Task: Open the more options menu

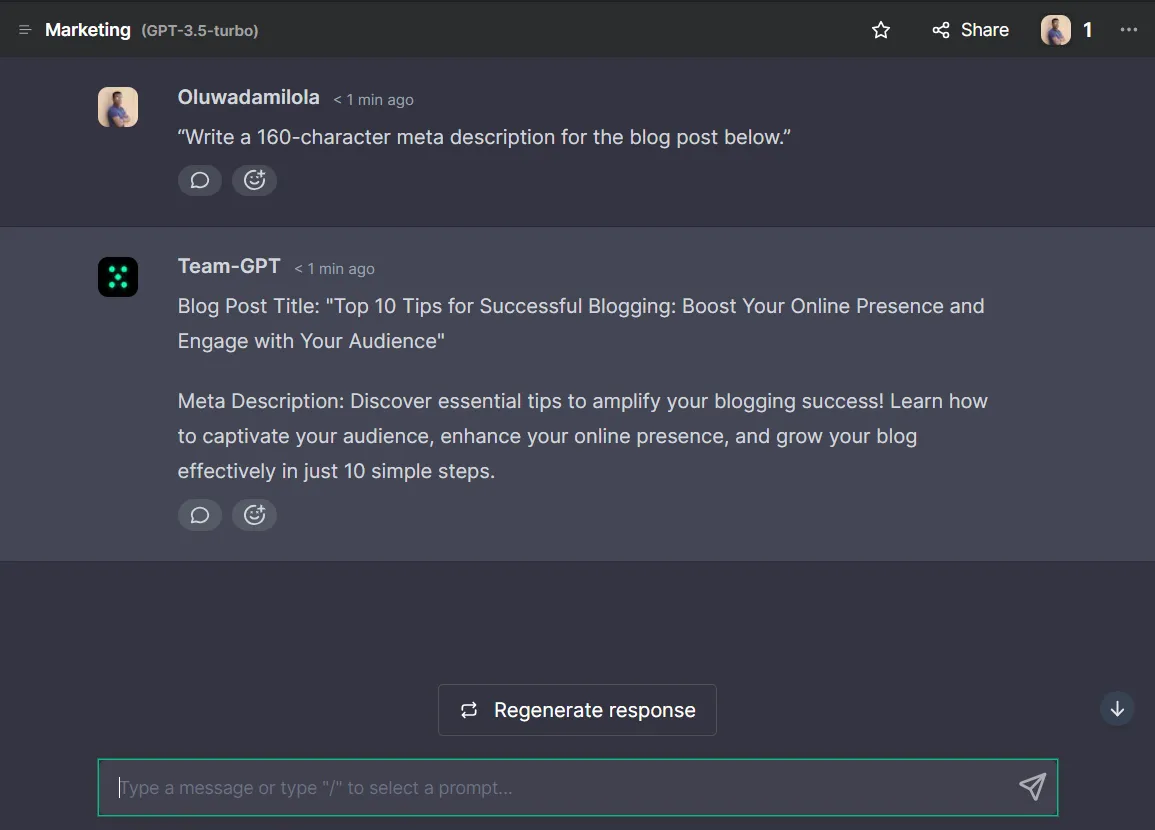Action: coord(1129,30)
